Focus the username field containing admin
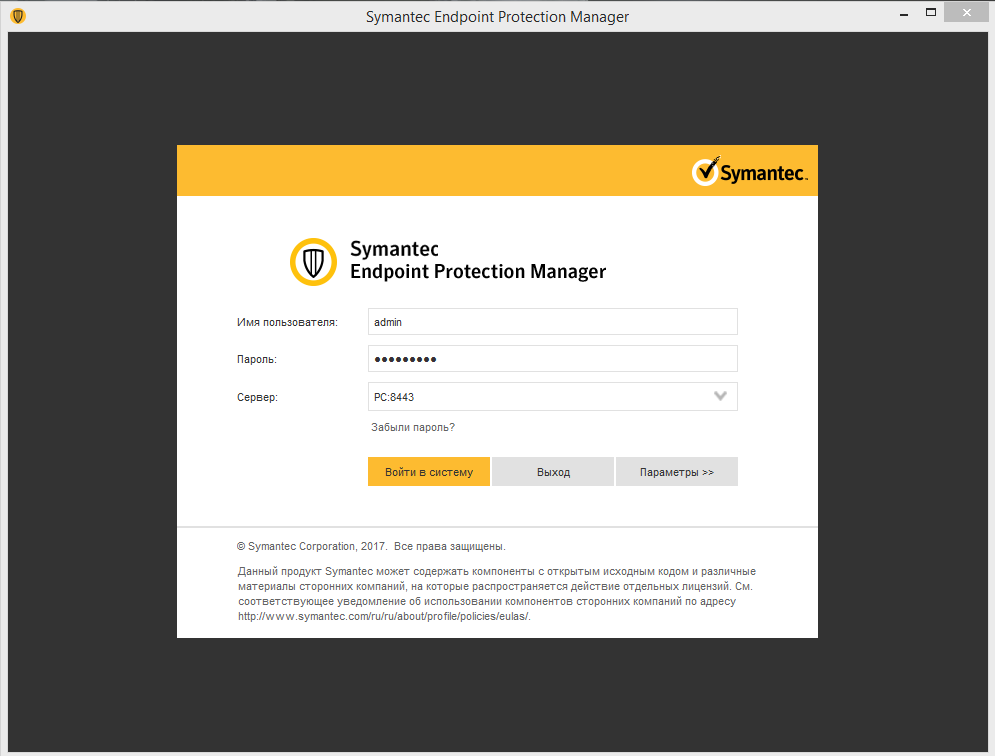The height and width of the screenshot is (756, 995). 552,322
